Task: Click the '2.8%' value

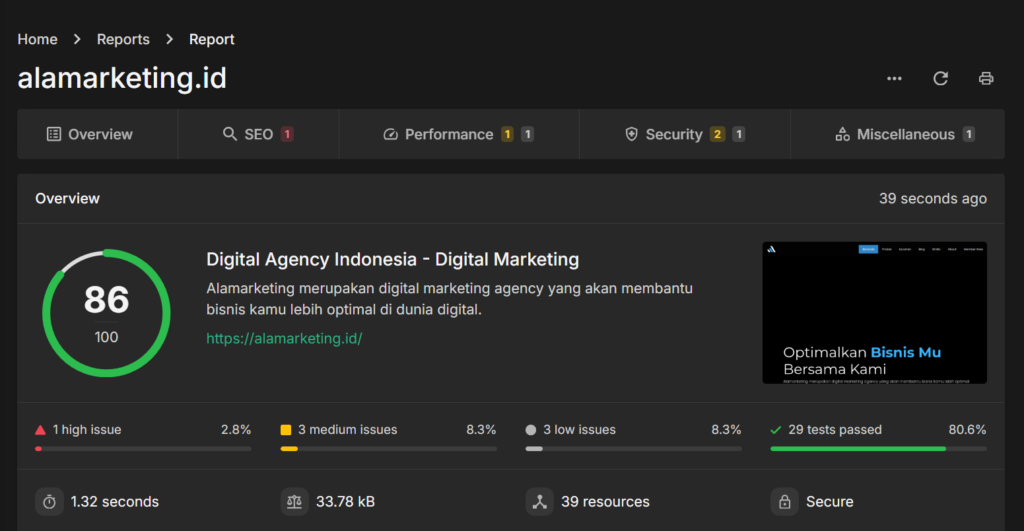Action: coord(236,430)
